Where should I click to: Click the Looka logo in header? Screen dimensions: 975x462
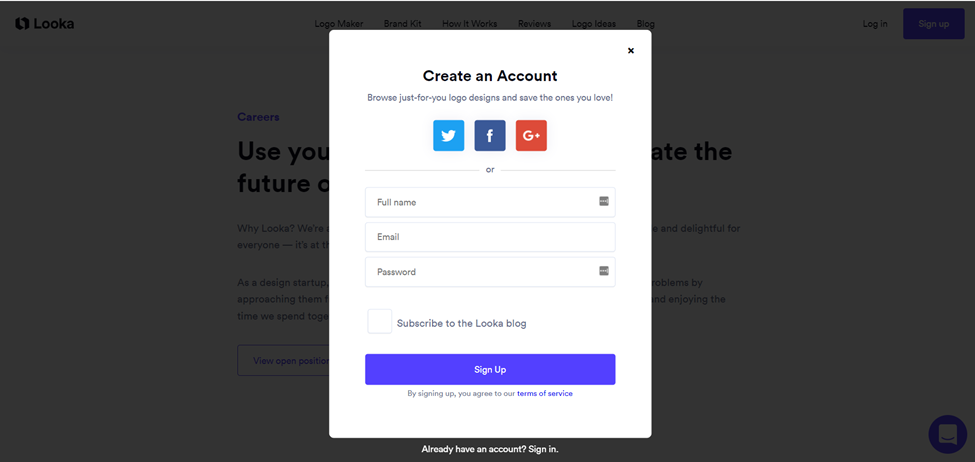click(45, 24)
